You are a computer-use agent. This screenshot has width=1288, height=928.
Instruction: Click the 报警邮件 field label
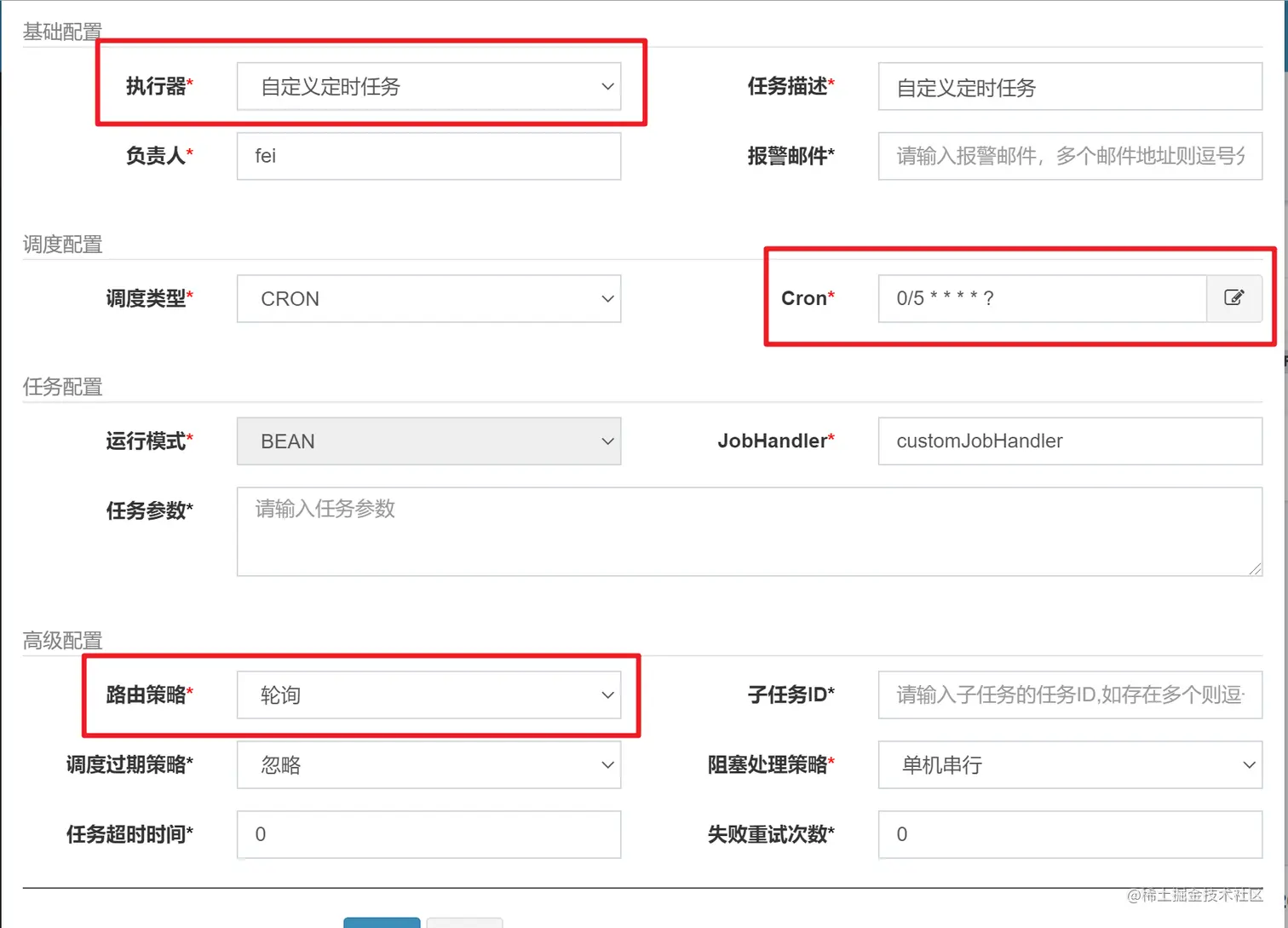791,156
